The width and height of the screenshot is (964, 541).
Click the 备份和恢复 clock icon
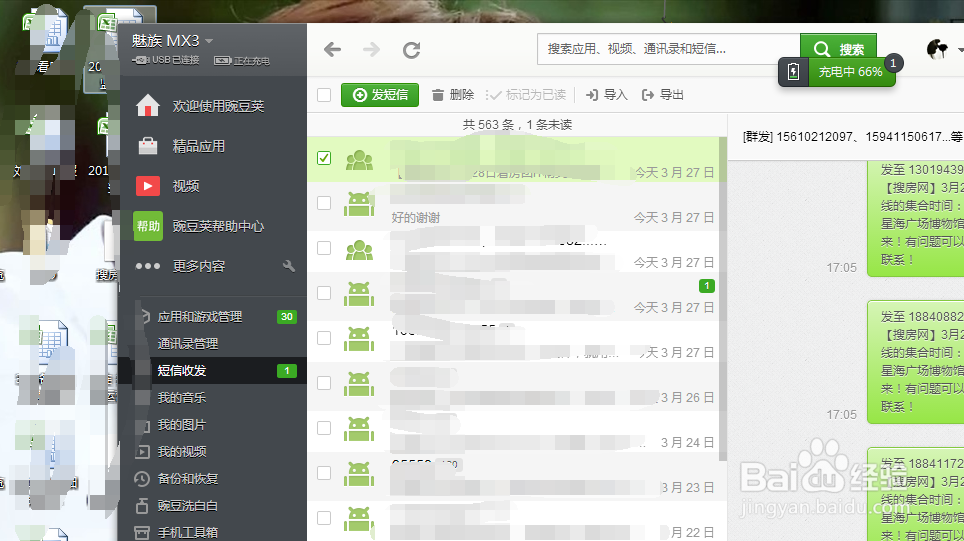142,478
